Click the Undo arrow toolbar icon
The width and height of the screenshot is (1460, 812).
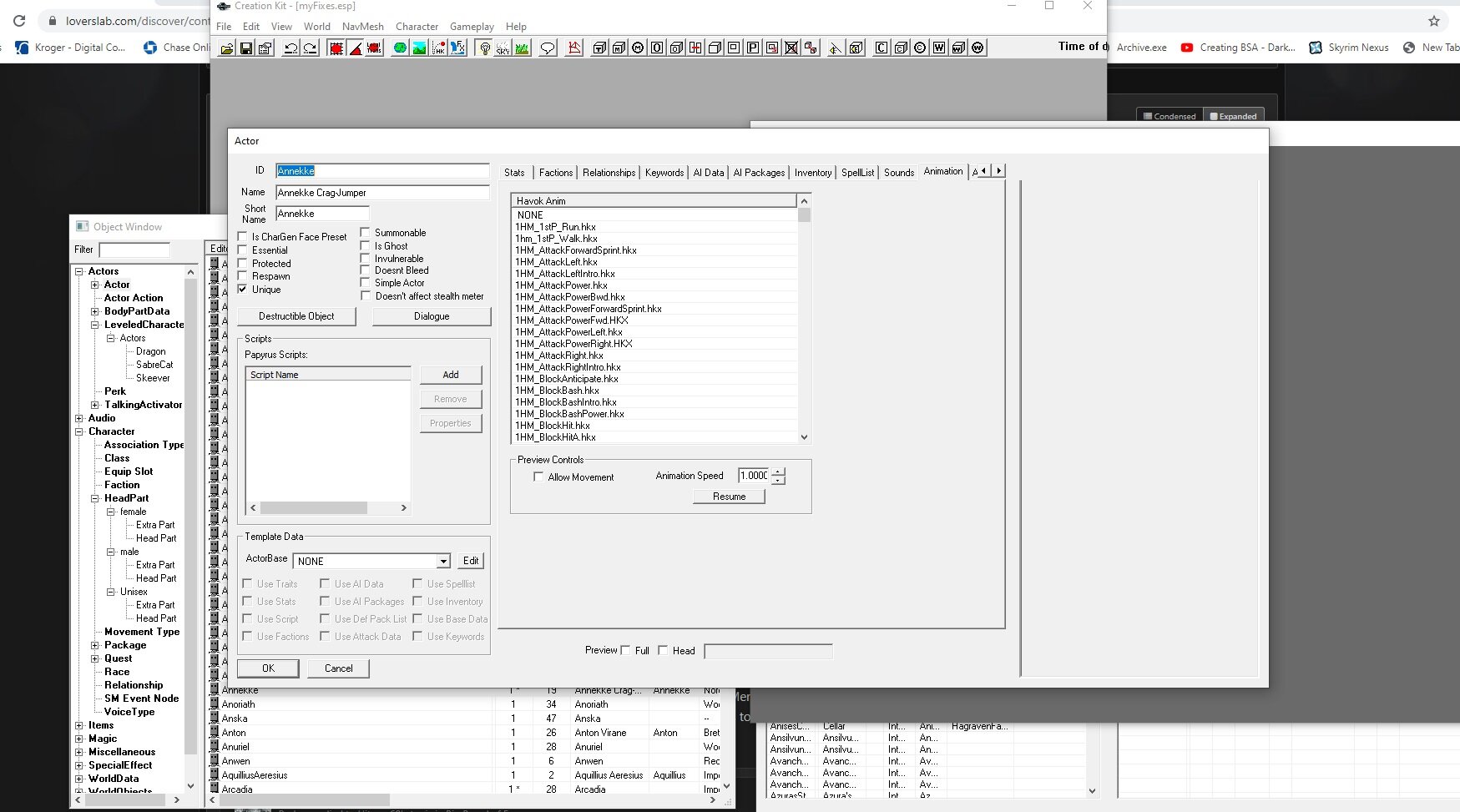pos(290,48)
